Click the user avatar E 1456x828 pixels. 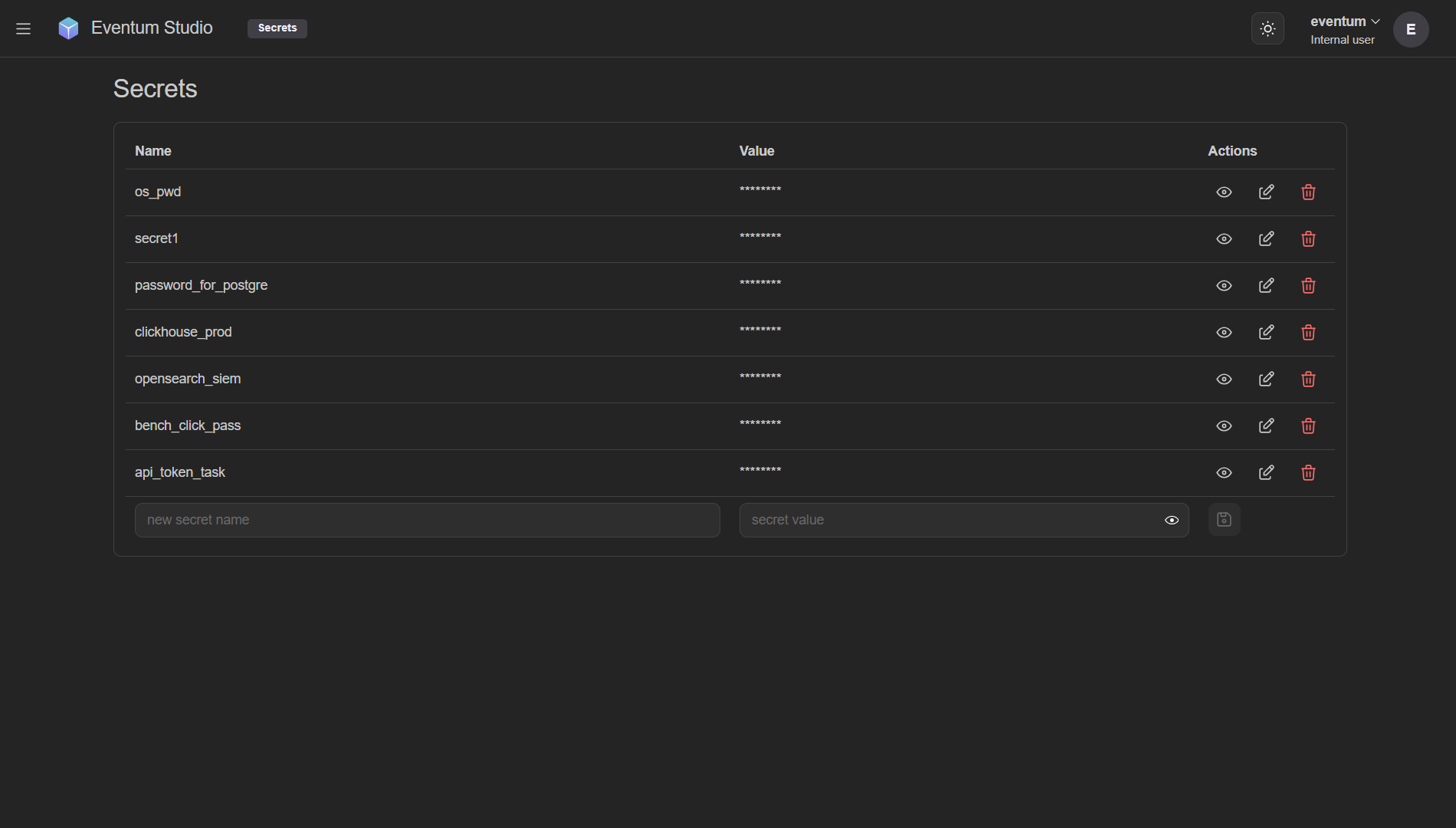point(1410,29)
